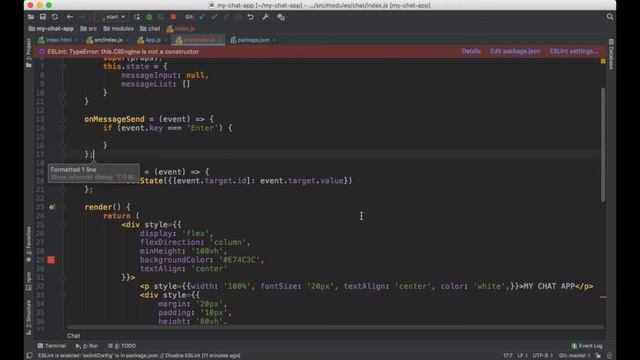Collapse the render() method fold marker
Image resolution: width=640 pixels, height=360 pixels.
click(x=63, y=207)
